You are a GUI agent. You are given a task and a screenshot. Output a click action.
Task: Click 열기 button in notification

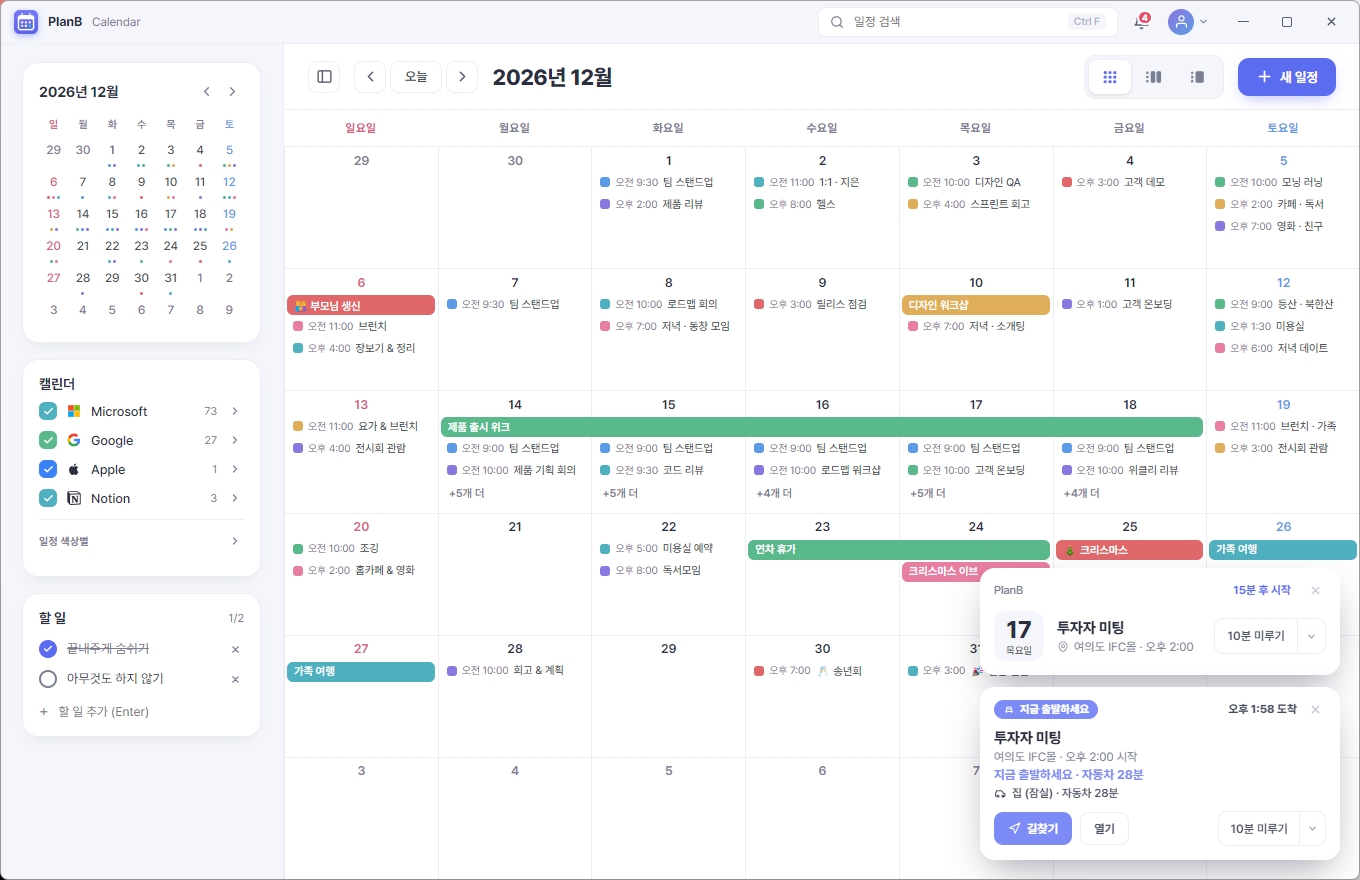pyautogui.click(x=1104, y=828)
